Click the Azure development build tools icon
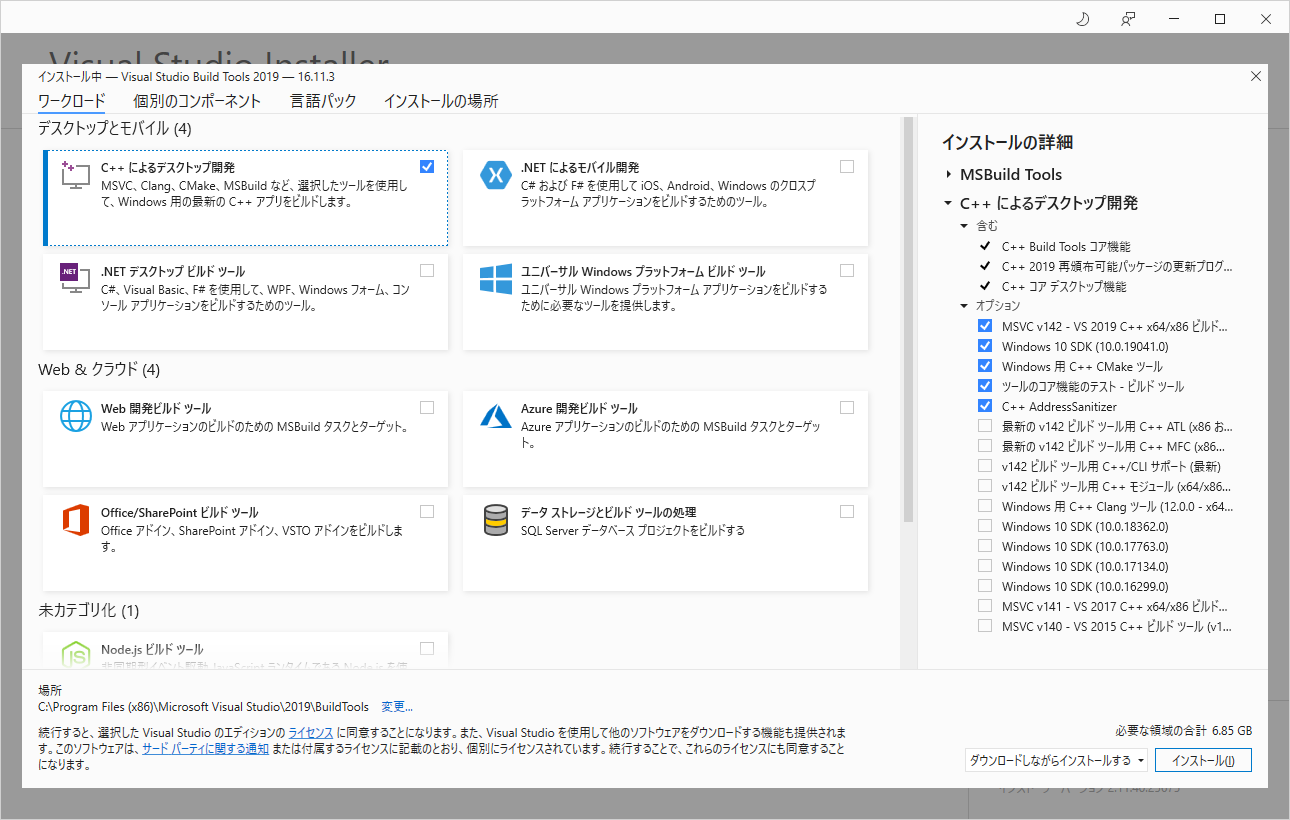Viewport: 1290px width, 820px height. [496, 416]
